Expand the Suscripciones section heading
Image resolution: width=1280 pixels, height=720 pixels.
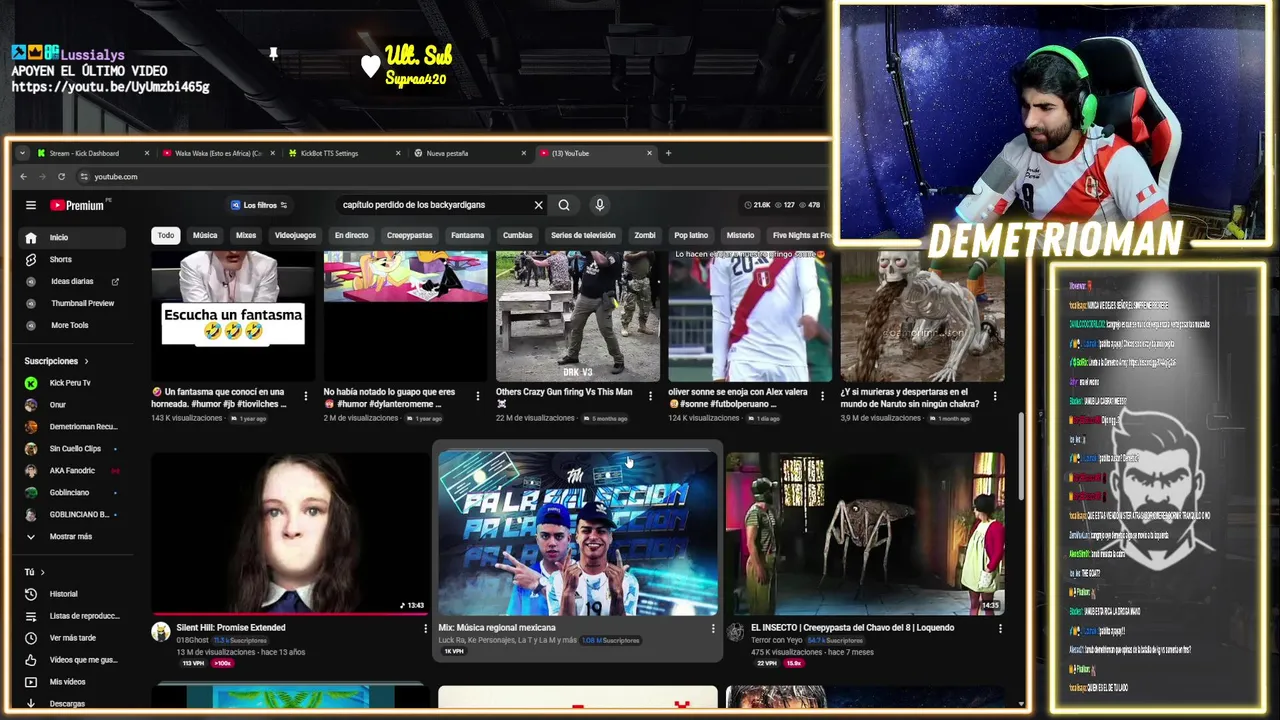point(56,361)
